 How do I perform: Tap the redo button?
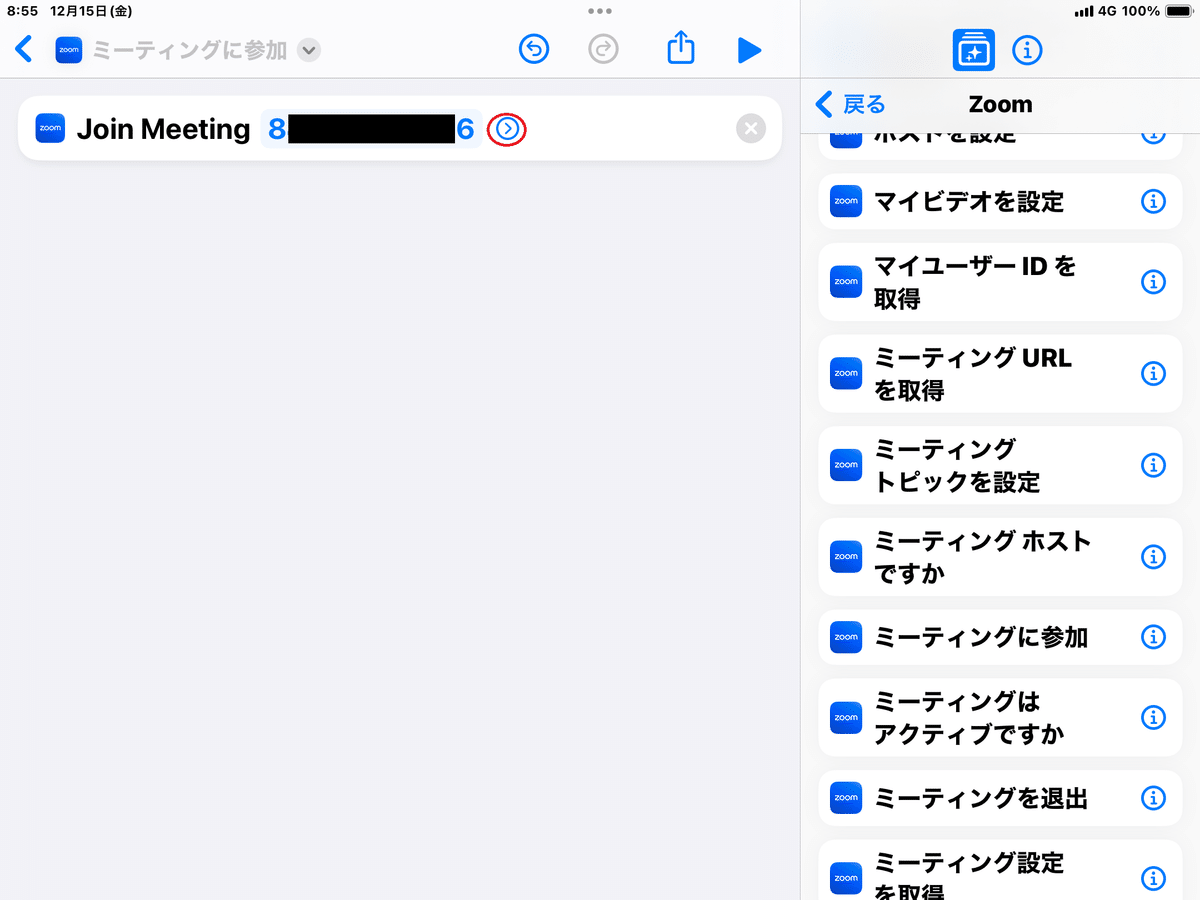click(x=603, y=49)
